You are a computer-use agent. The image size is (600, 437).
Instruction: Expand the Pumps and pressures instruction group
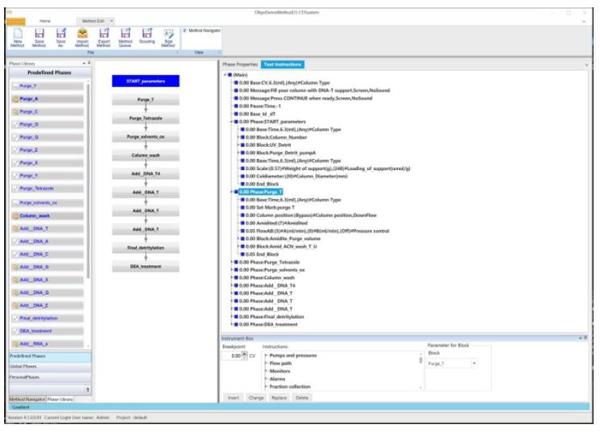264,356
